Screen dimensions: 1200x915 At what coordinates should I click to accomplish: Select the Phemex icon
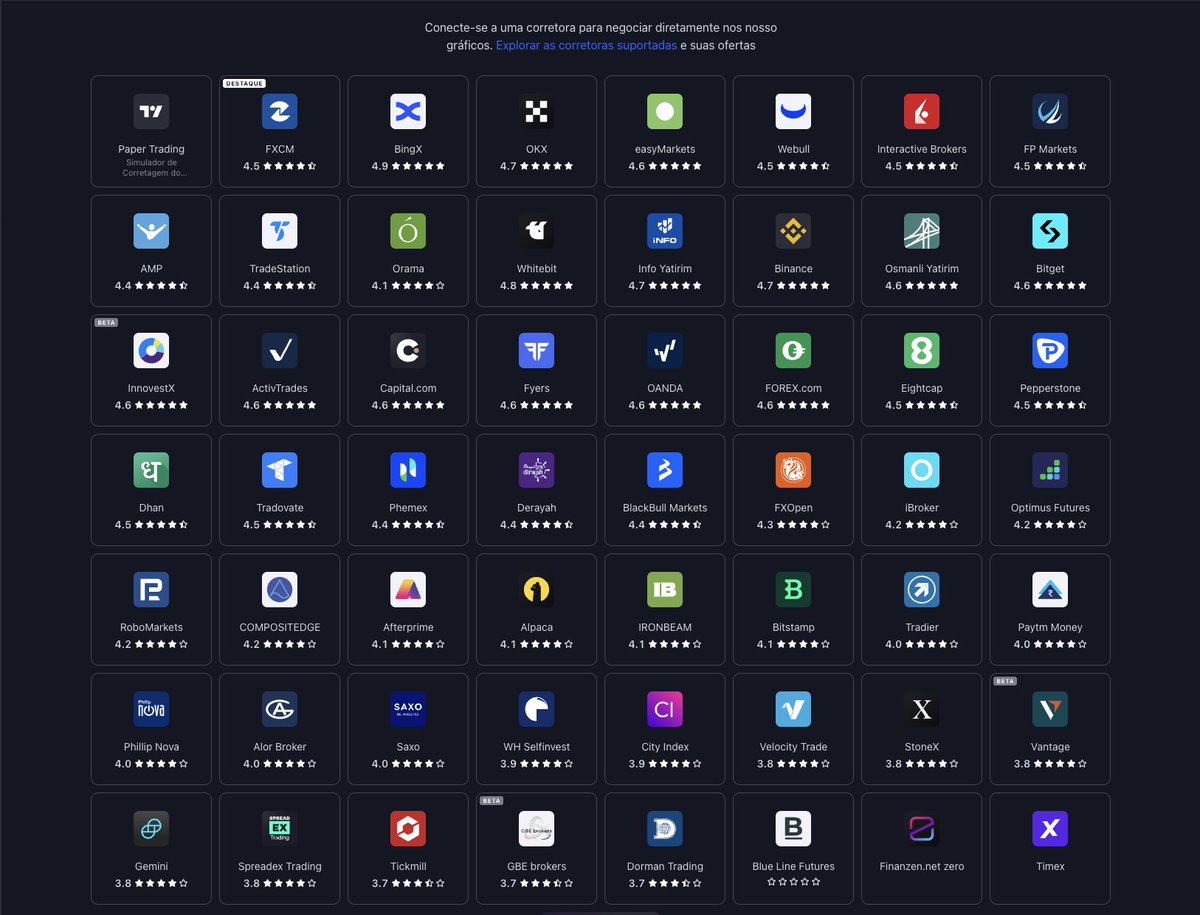(408, 470)
